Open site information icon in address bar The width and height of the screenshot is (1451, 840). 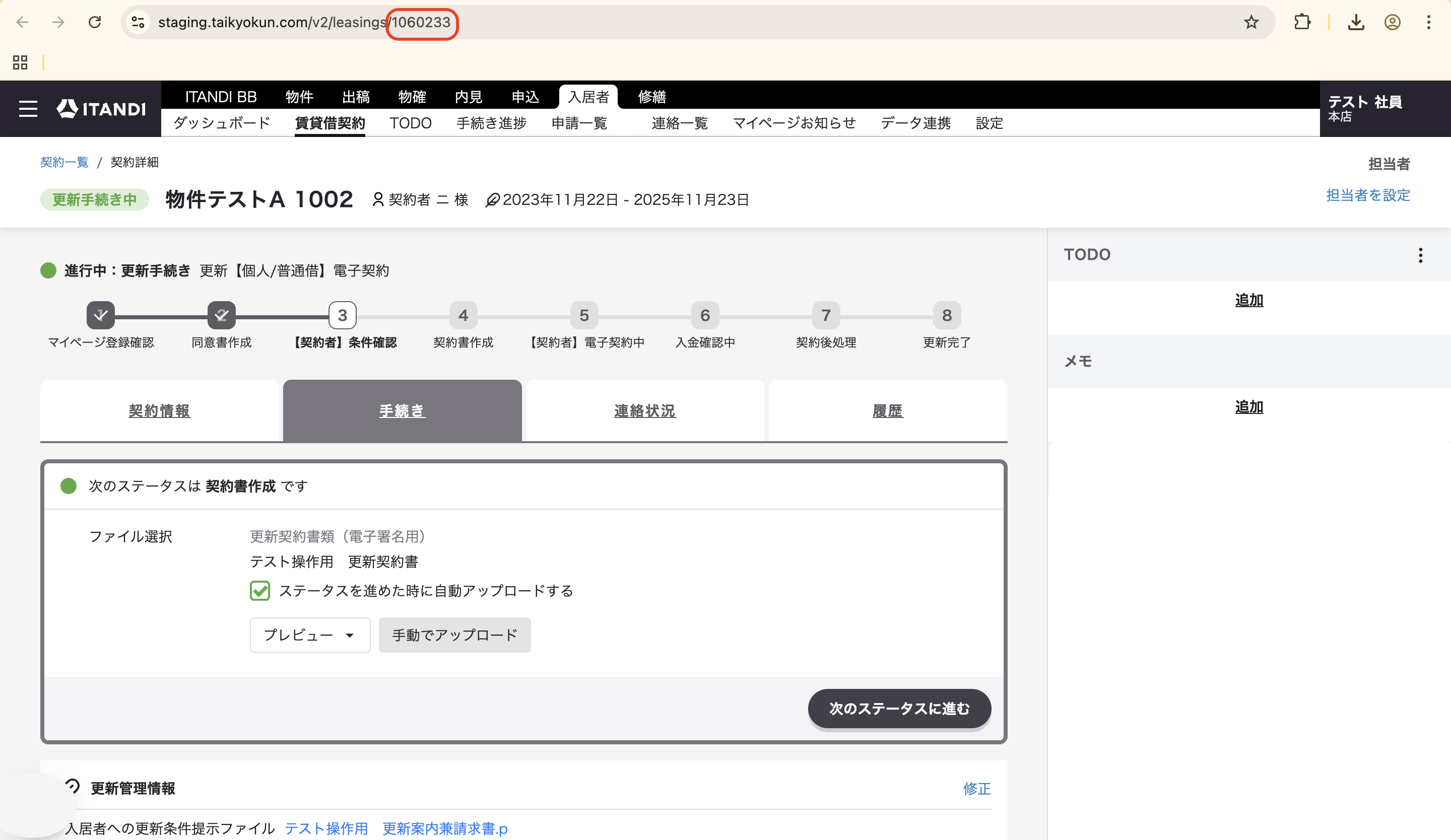click(x=138, y=23)
